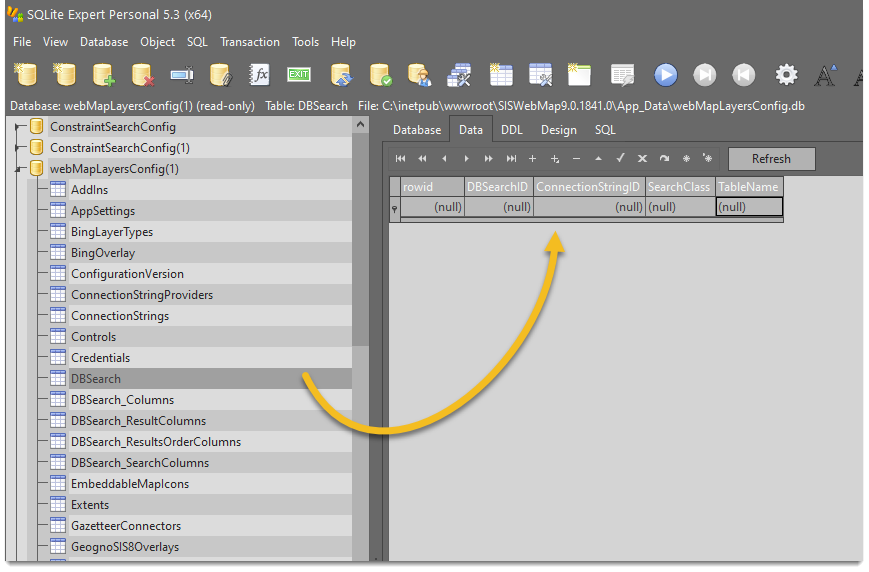Select the Credentials table
This screenshot has width=869, height=572.
[100, 358]
